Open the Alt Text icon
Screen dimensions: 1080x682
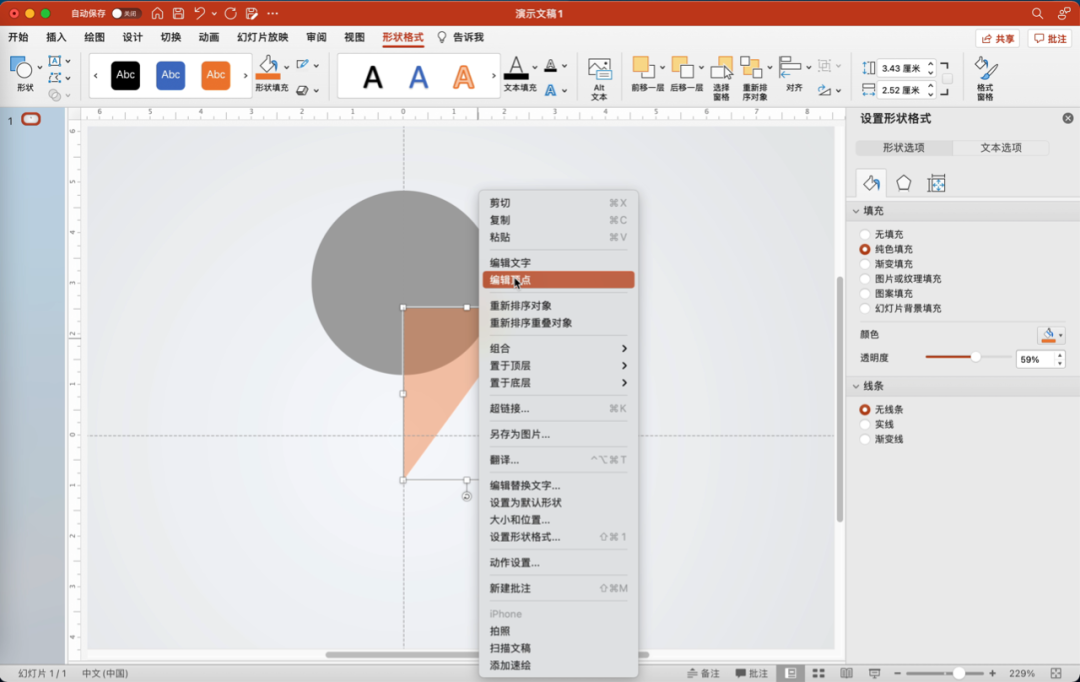599,69
